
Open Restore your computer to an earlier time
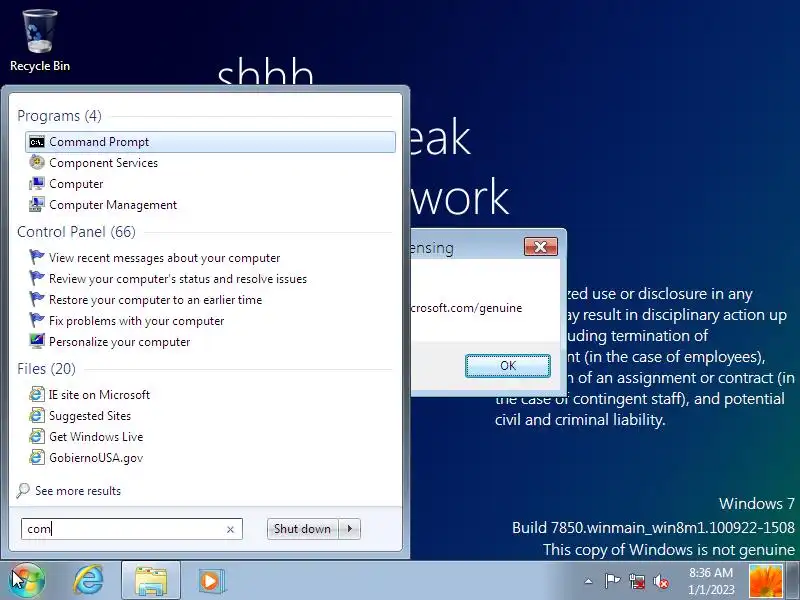155,299
